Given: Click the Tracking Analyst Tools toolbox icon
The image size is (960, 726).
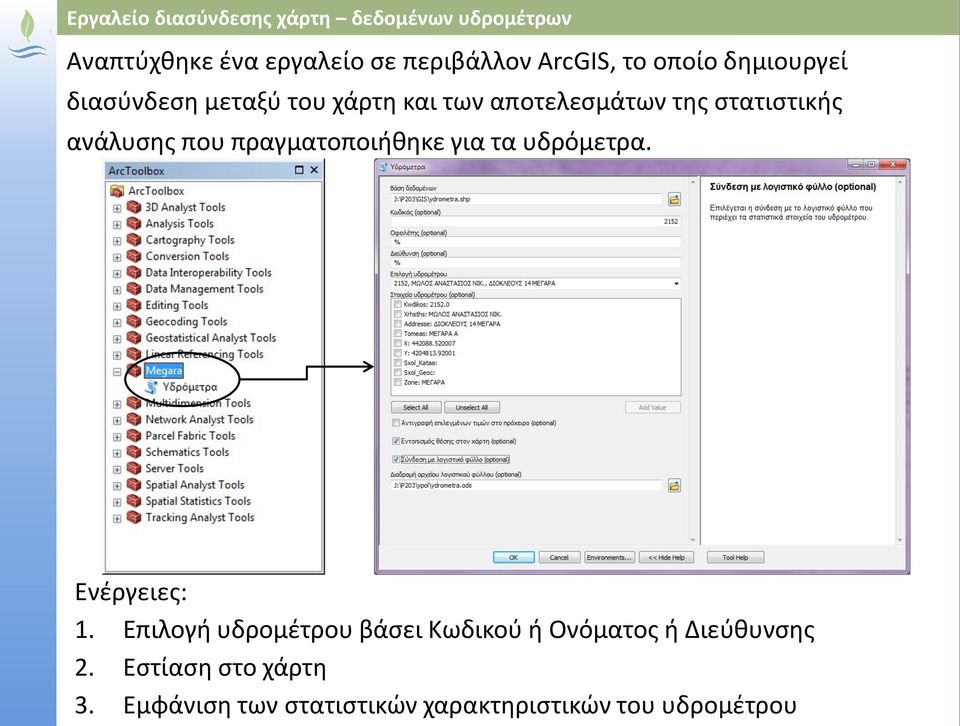Looking at the screenshot, I should [133, 517].
